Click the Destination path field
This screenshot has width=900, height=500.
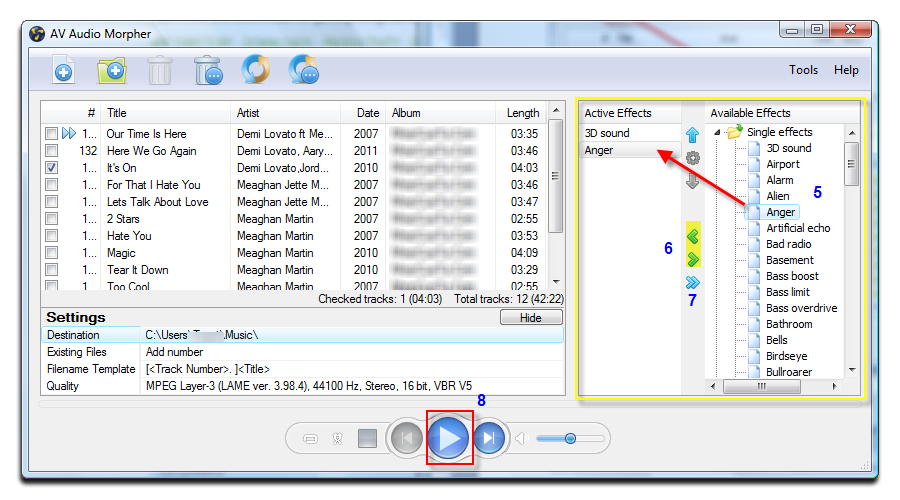[x=352, y=335]
